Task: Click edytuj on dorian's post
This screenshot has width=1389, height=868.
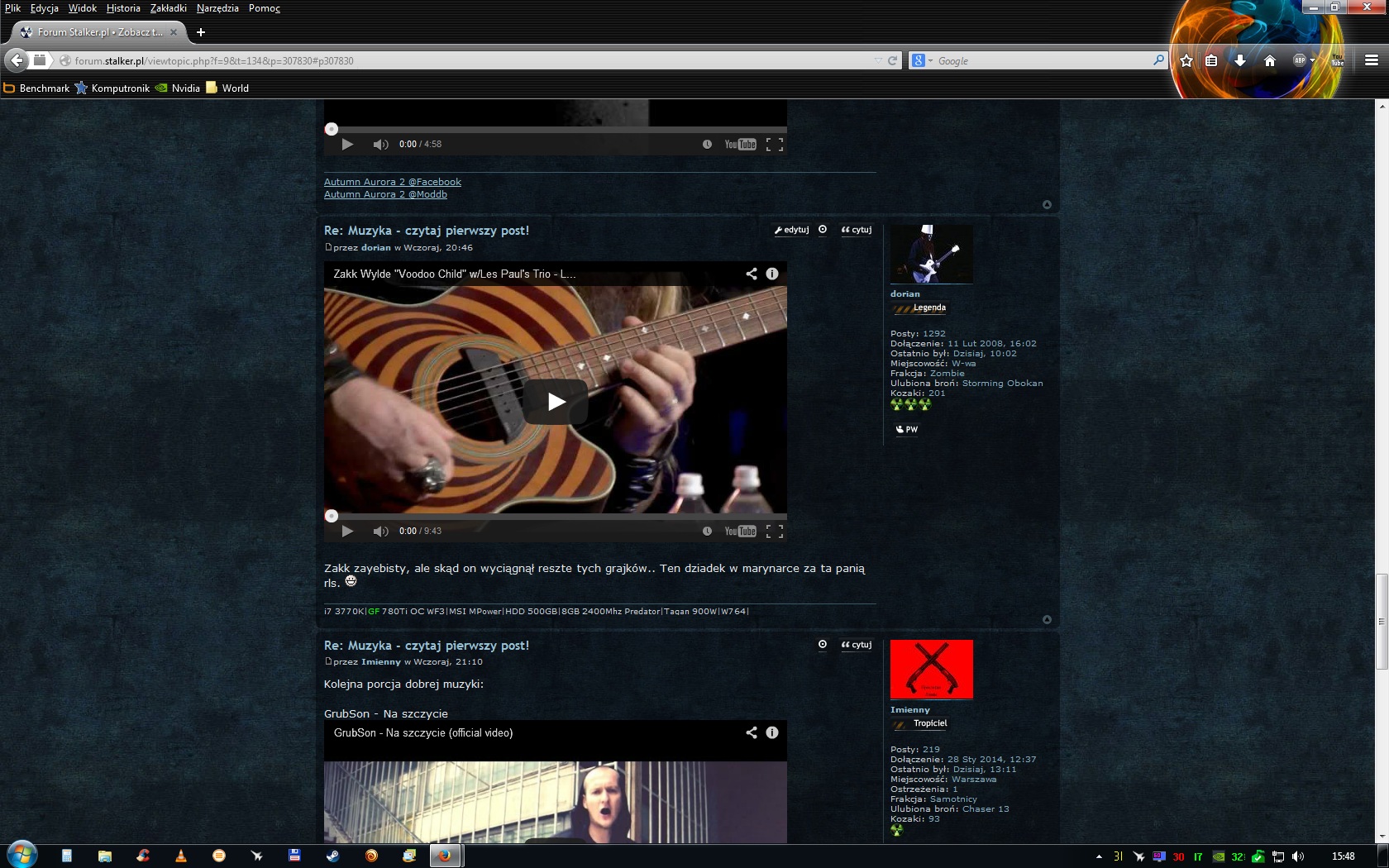Action: click(792, 230)
